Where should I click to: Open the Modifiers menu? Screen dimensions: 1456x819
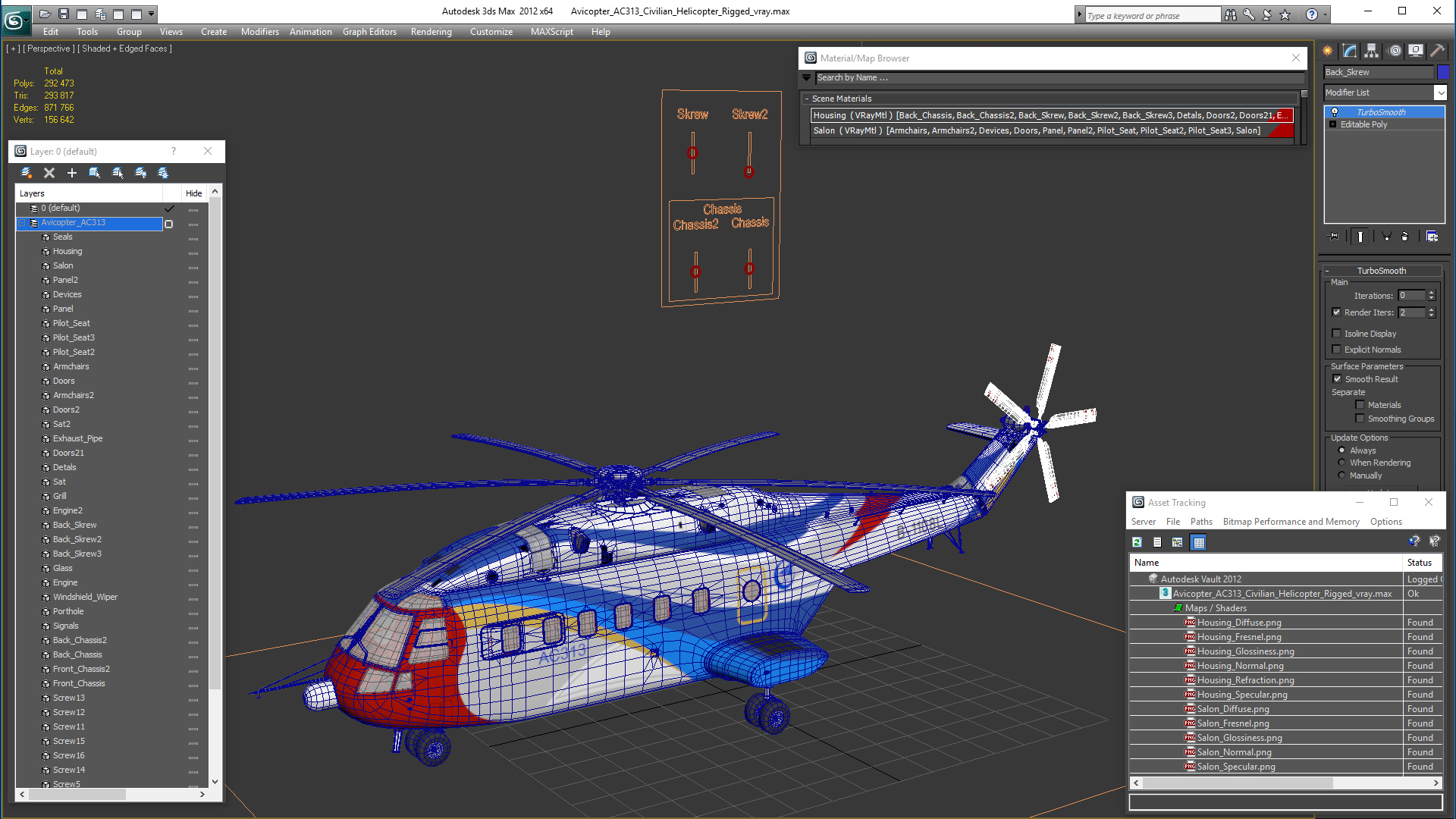(259, 32)
